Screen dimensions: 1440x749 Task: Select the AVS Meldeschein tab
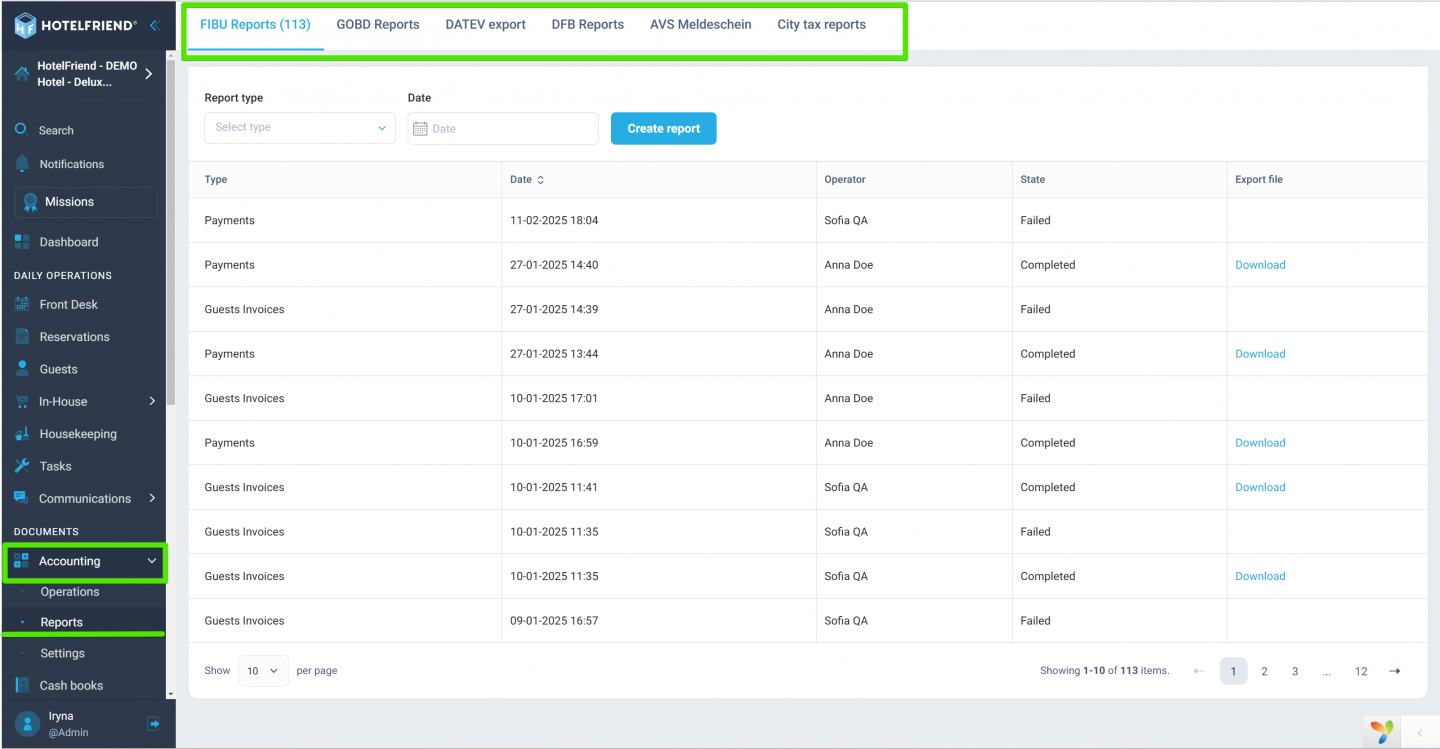(x=701, y=25)
